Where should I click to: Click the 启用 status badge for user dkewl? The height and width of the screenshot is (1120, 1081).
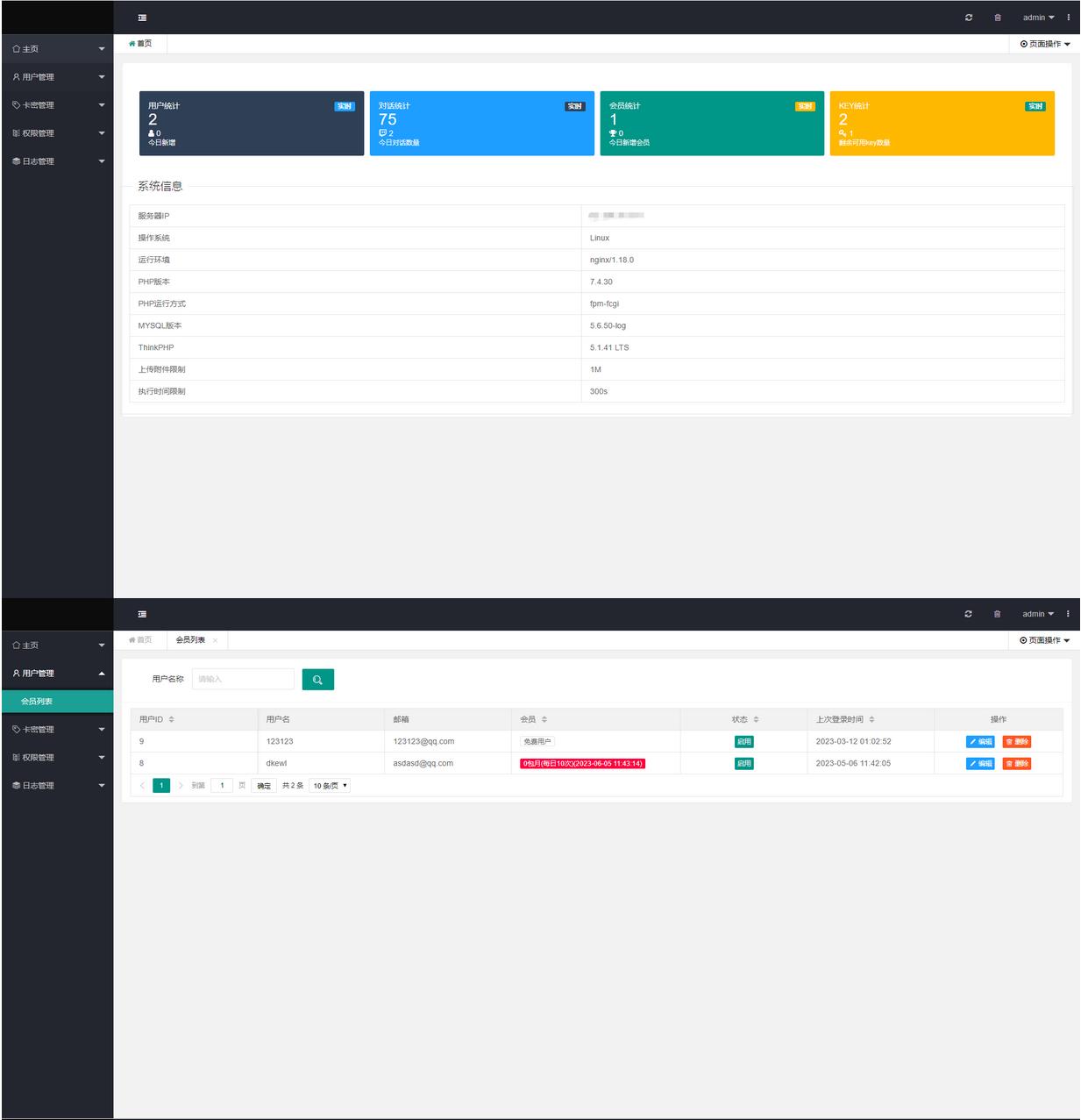(743, 764)
